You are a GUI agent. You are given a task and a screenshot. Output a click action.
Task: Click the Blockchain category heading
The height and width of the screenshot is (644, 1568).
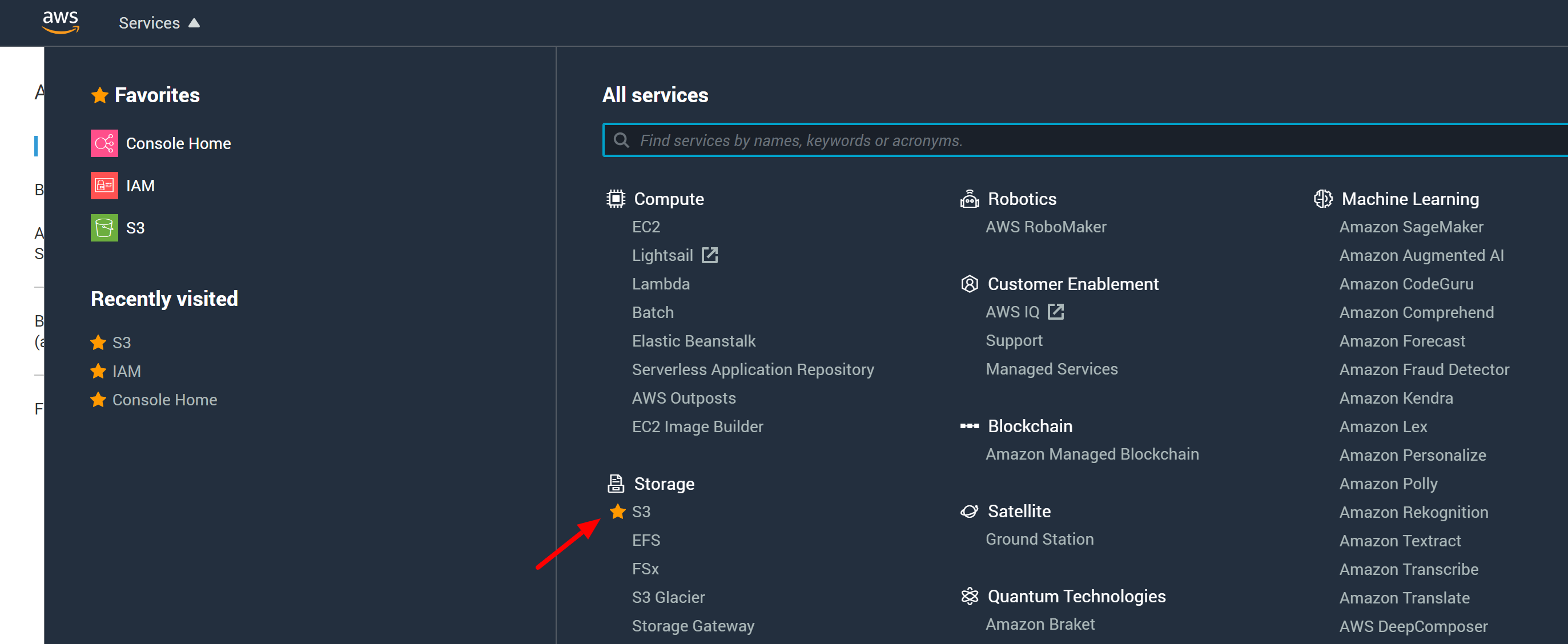(x=1030, y=426)
